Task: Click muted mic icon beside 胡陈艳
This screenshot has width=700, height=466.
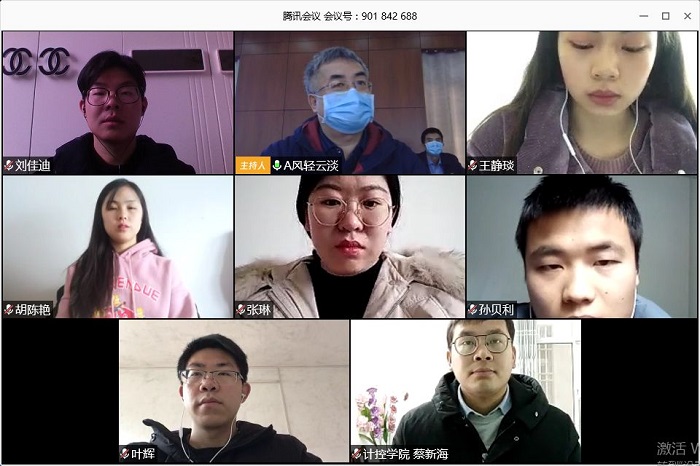Action: click(x=8, y=309)
